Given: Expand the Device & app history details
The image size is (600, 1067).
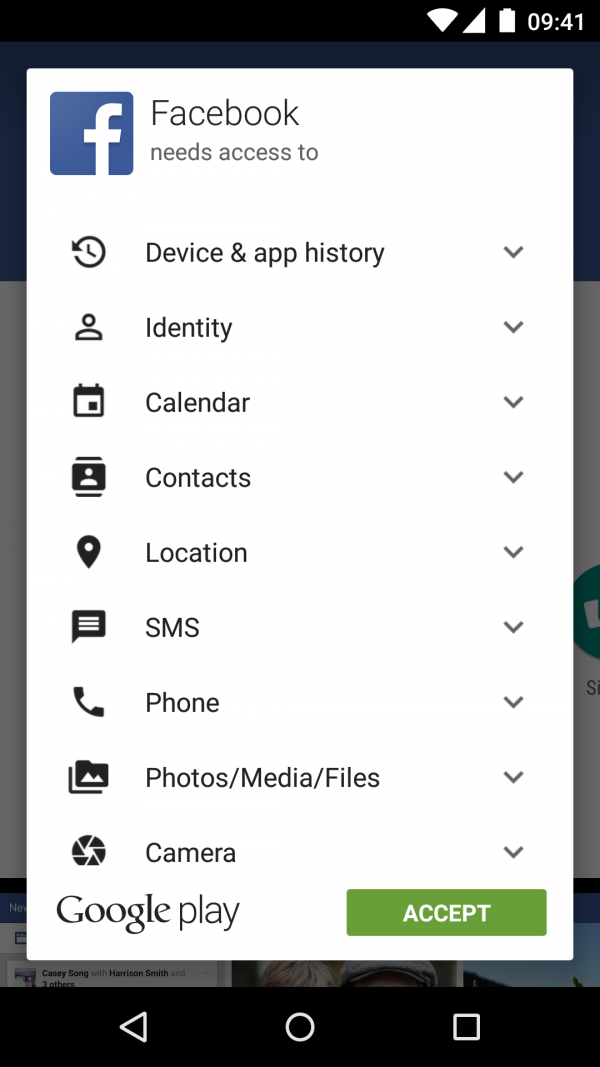Looking at the screenshot, I should point(513,252).
